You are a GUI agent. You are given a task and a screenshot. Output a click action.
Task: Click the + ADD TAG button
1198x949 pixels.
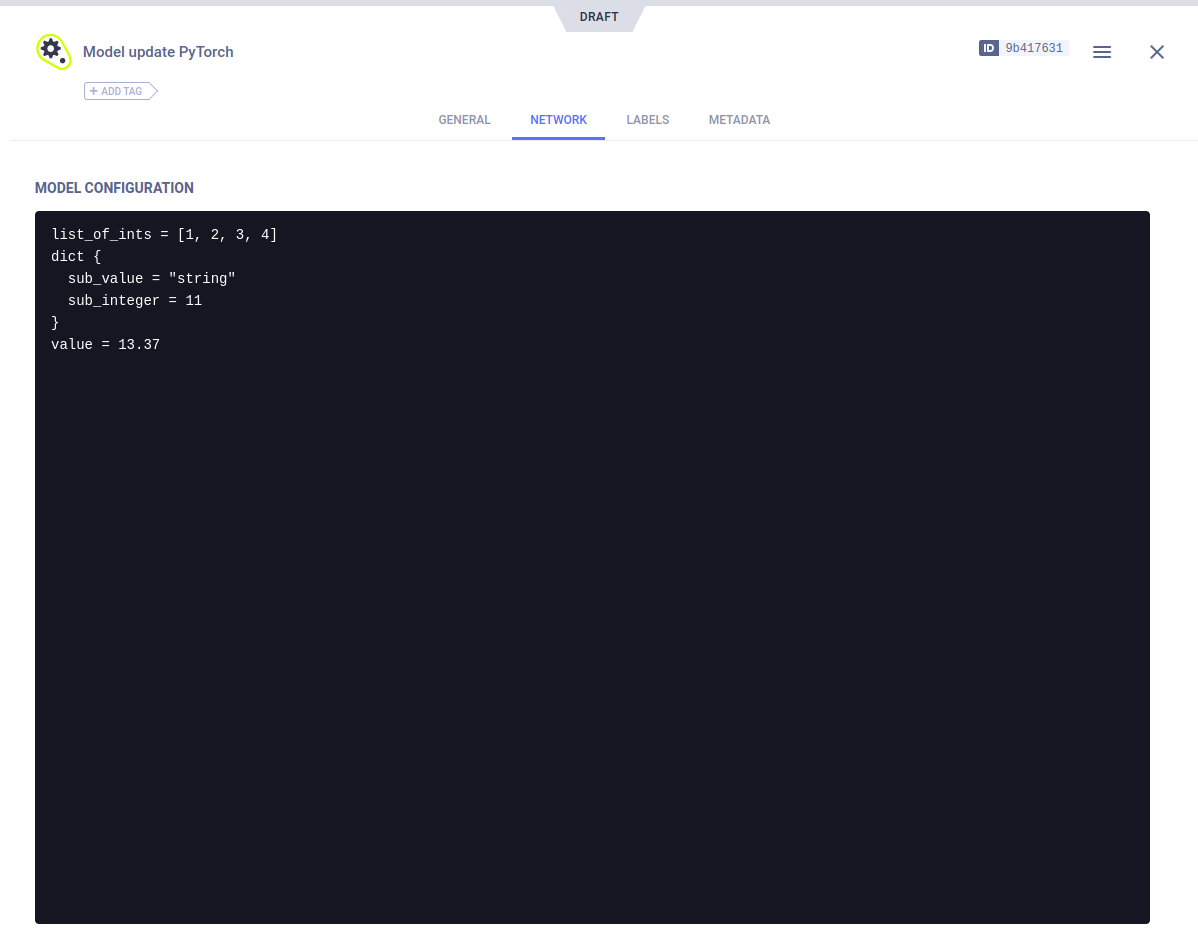pyautogui.click(x=117, y=90)
